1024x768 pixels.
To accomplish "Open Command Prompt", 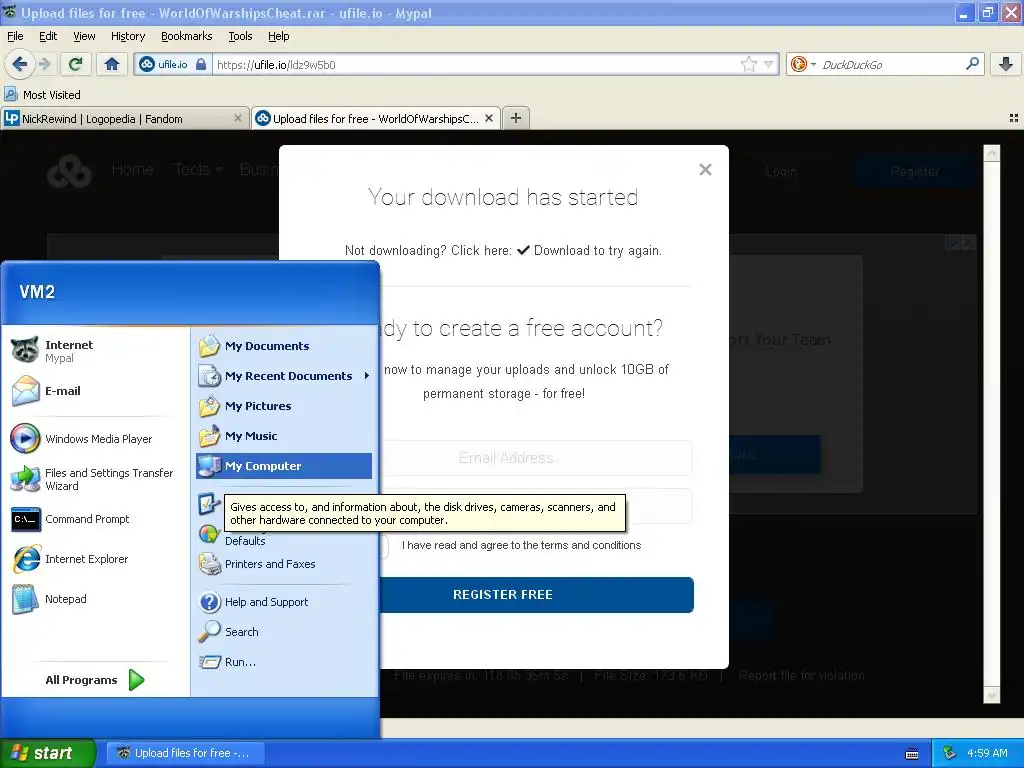I will click(97, 519).
